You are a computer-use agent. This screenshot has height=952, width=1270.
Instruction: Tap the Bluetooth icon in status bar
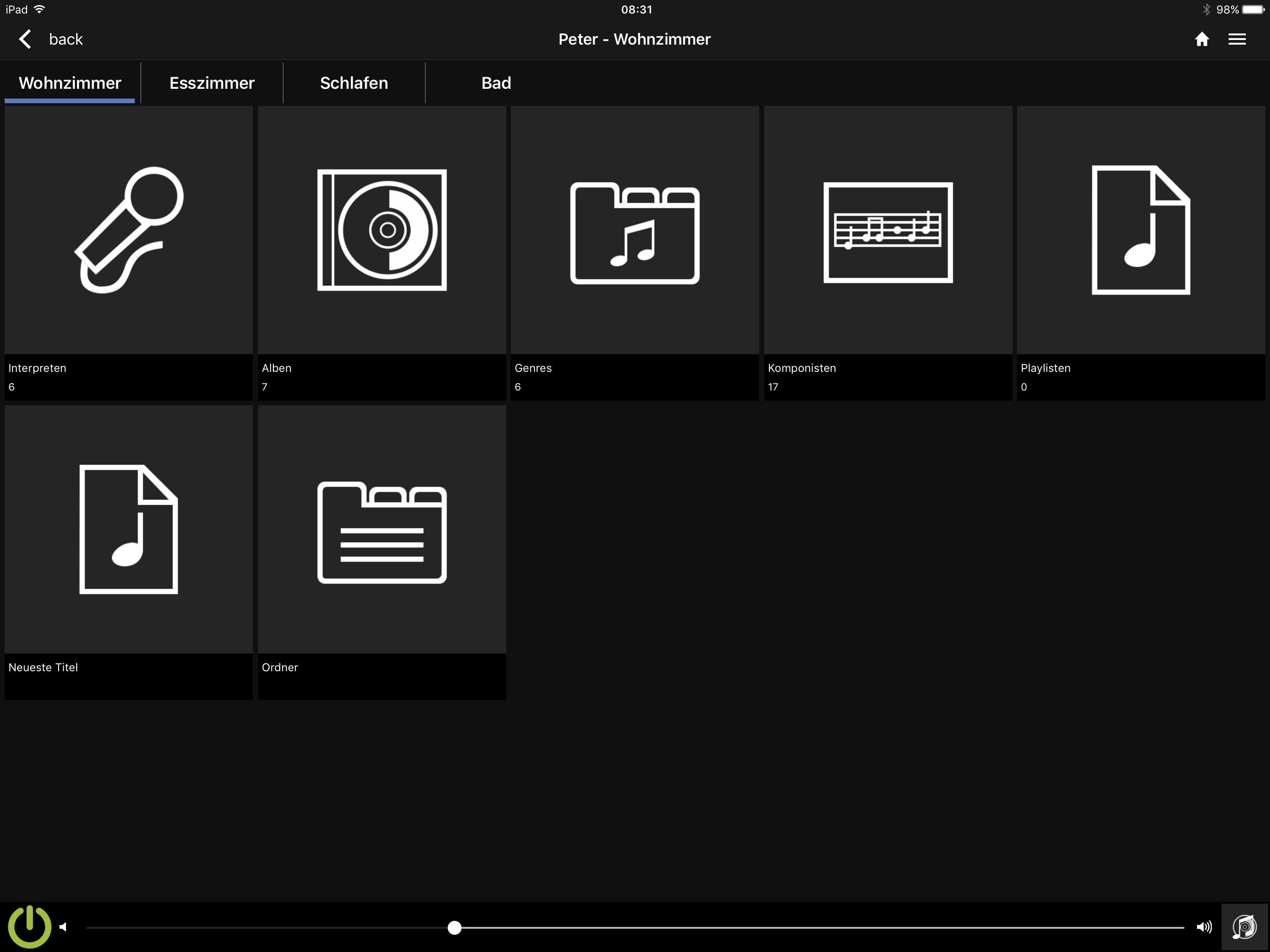[1206, 10]
